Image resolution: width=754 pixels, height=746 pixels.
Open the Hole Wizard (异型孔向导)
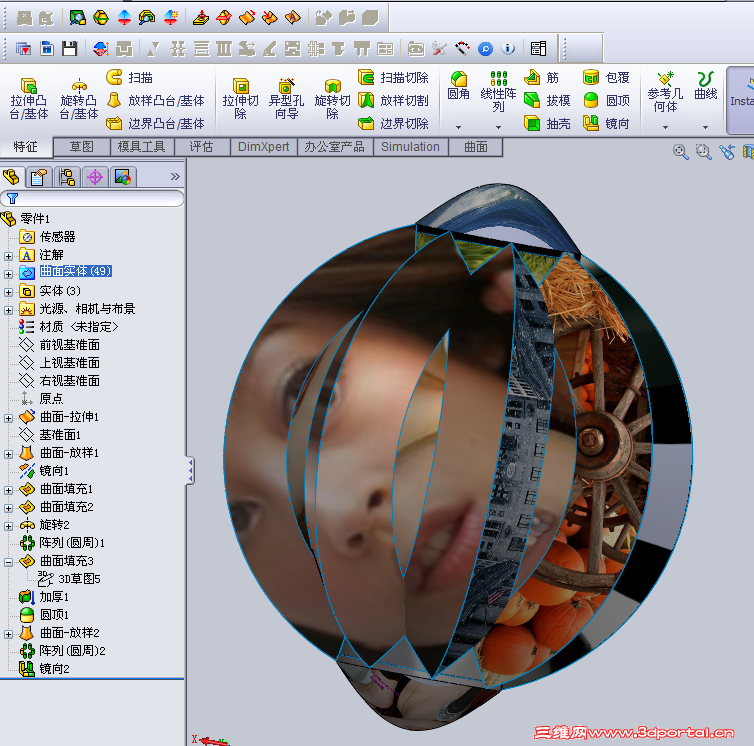286,99
